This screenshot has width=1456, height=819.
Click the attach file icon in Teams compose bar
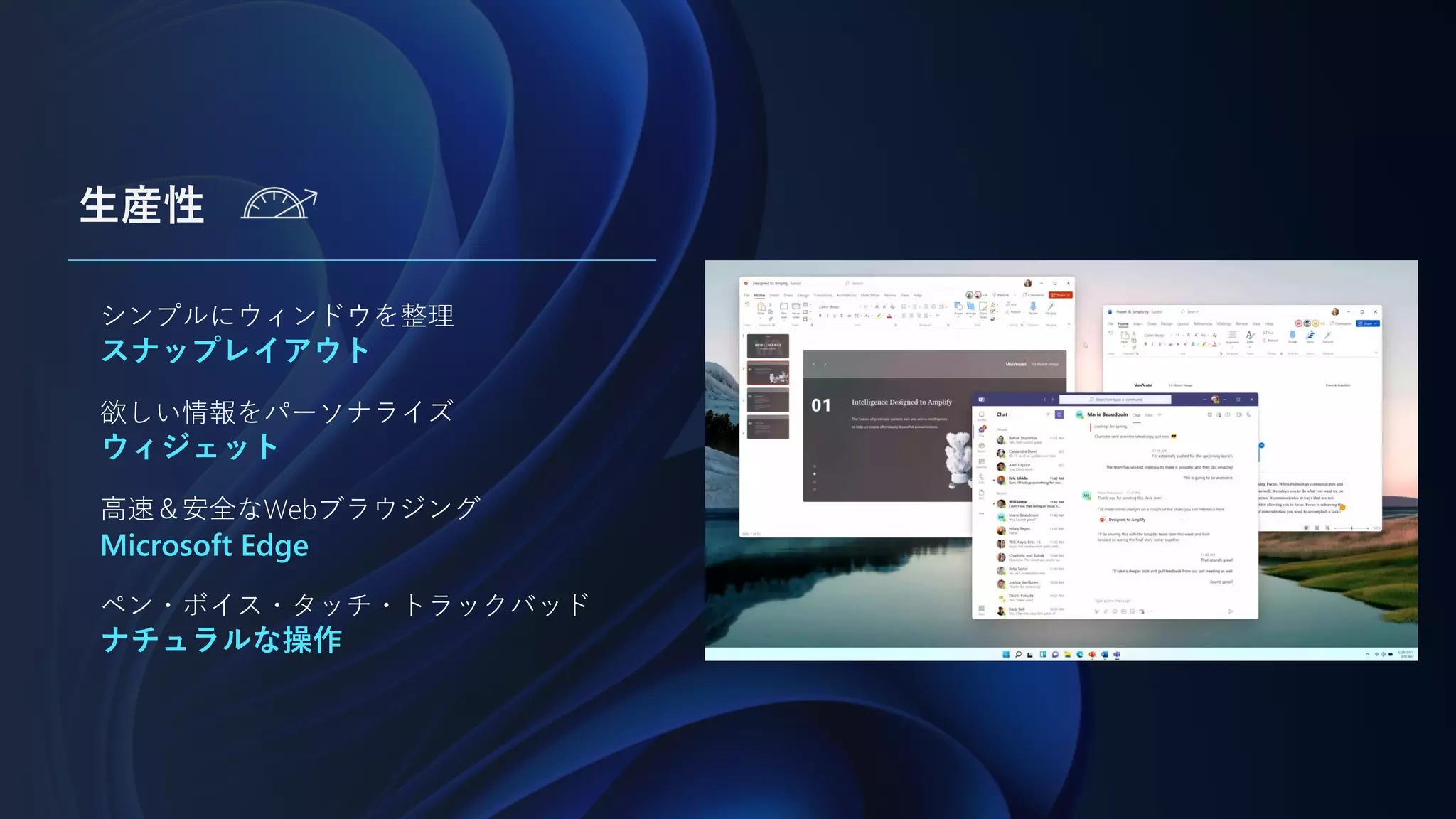[x=1106, y=611]
